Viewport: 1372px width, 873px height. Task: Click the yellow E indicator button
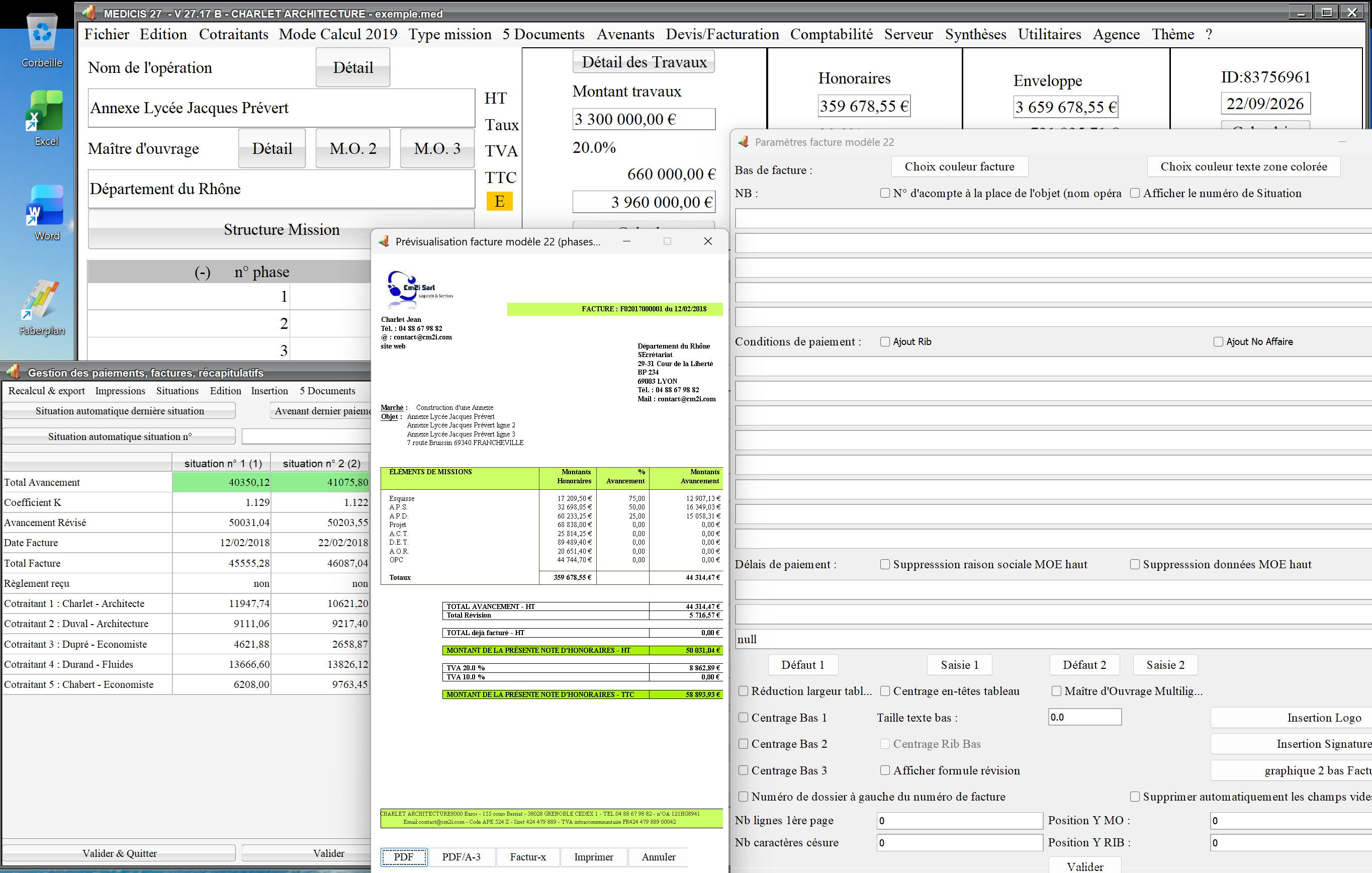tap(499, 201)
